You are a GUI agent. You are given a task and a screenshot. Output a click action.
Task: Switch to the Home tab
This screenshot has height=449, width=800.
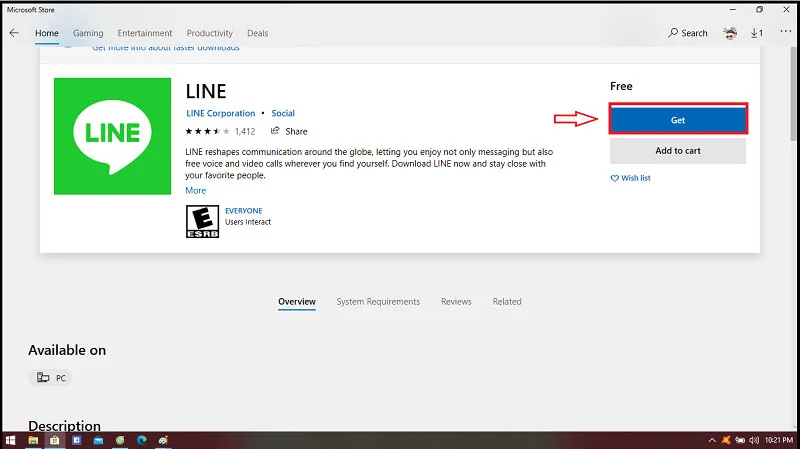tap(47, 33)
